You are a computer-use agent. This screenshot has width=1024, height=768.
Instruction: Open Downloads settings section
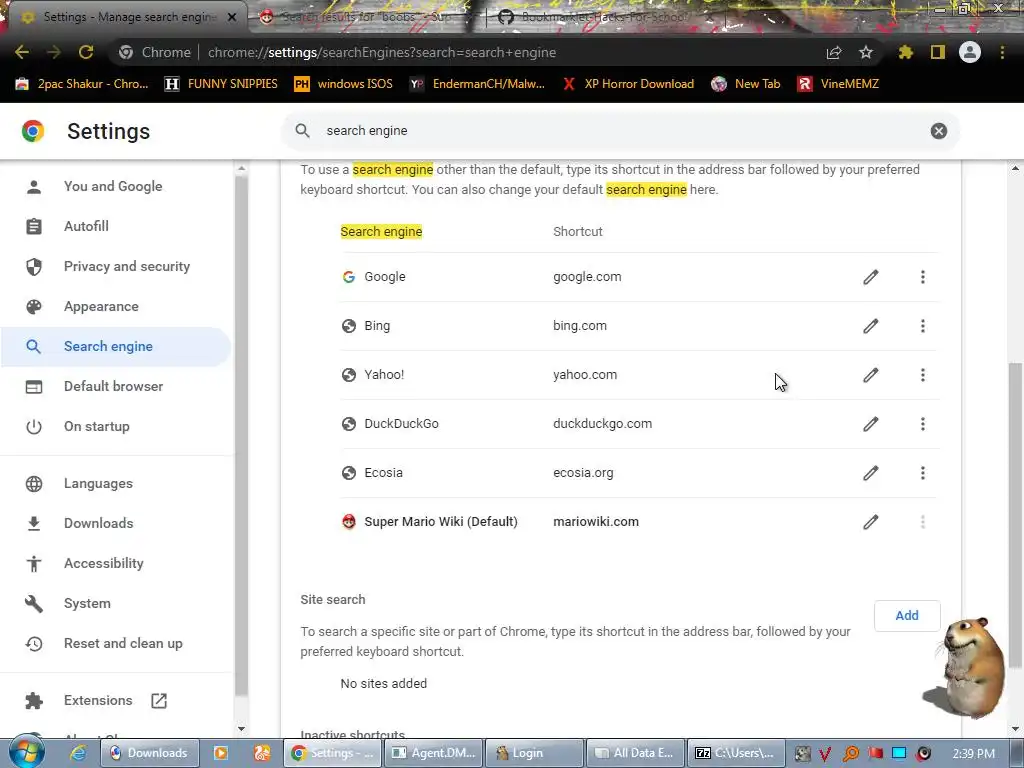[x=99, y=523]
